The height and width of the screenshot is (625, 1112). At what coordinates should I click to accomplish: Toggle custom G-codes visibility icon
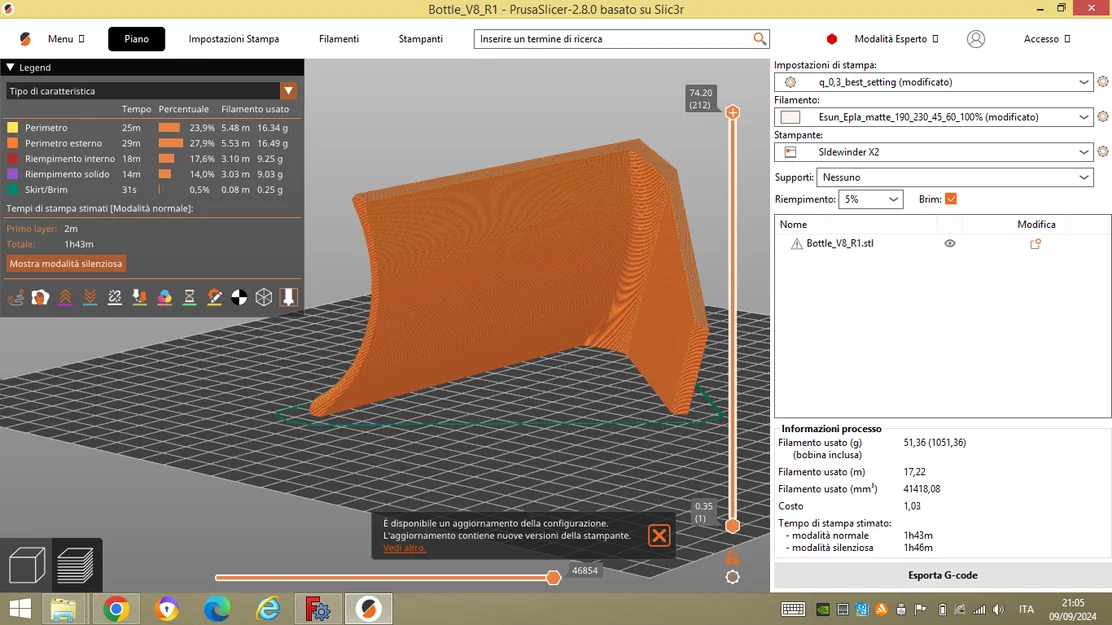click(214, 297)
